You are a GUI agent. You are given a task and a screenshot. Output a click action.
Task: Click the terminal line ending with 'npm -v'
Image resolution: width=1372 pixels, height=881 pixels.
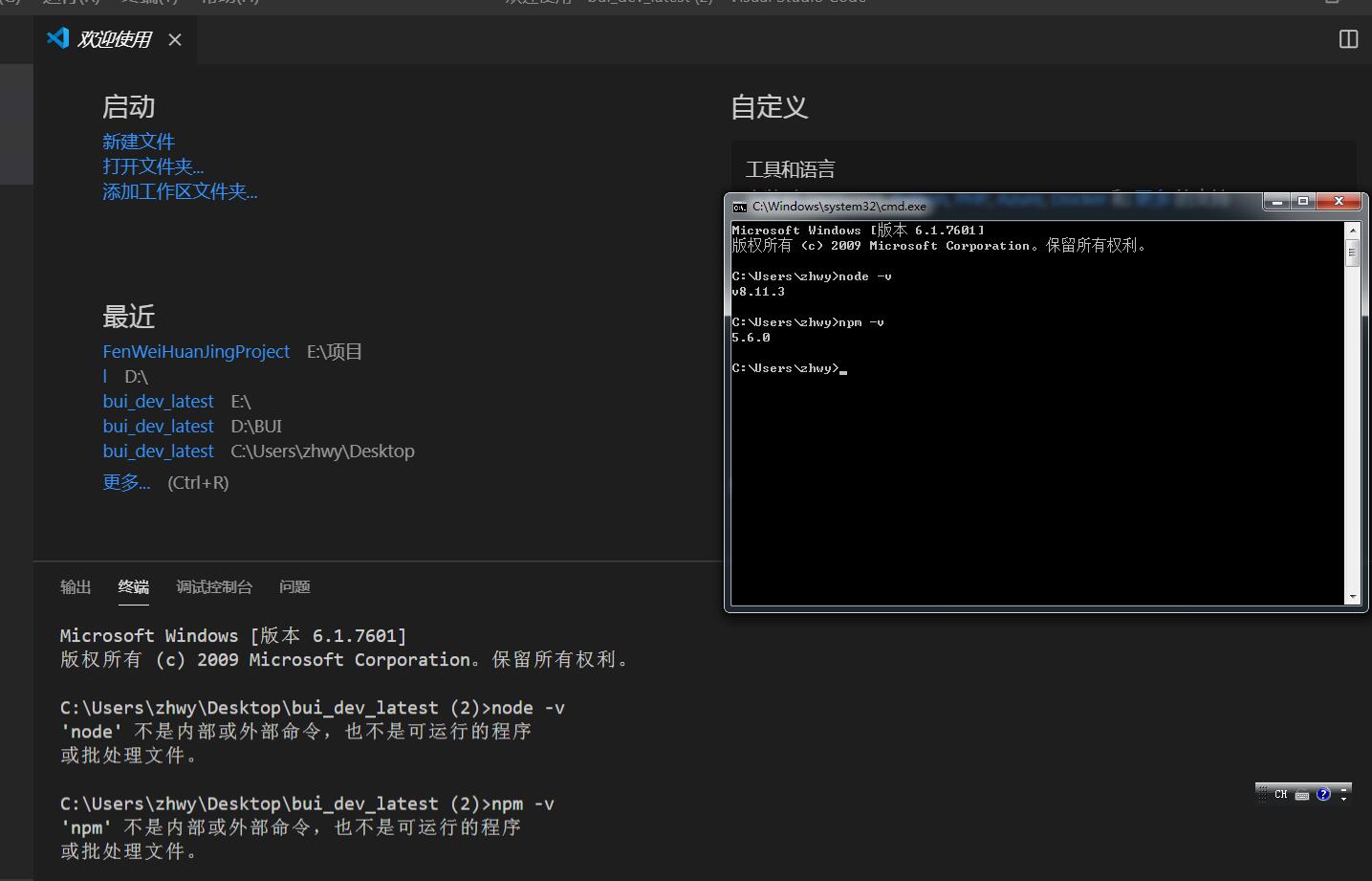pos(307,804)
